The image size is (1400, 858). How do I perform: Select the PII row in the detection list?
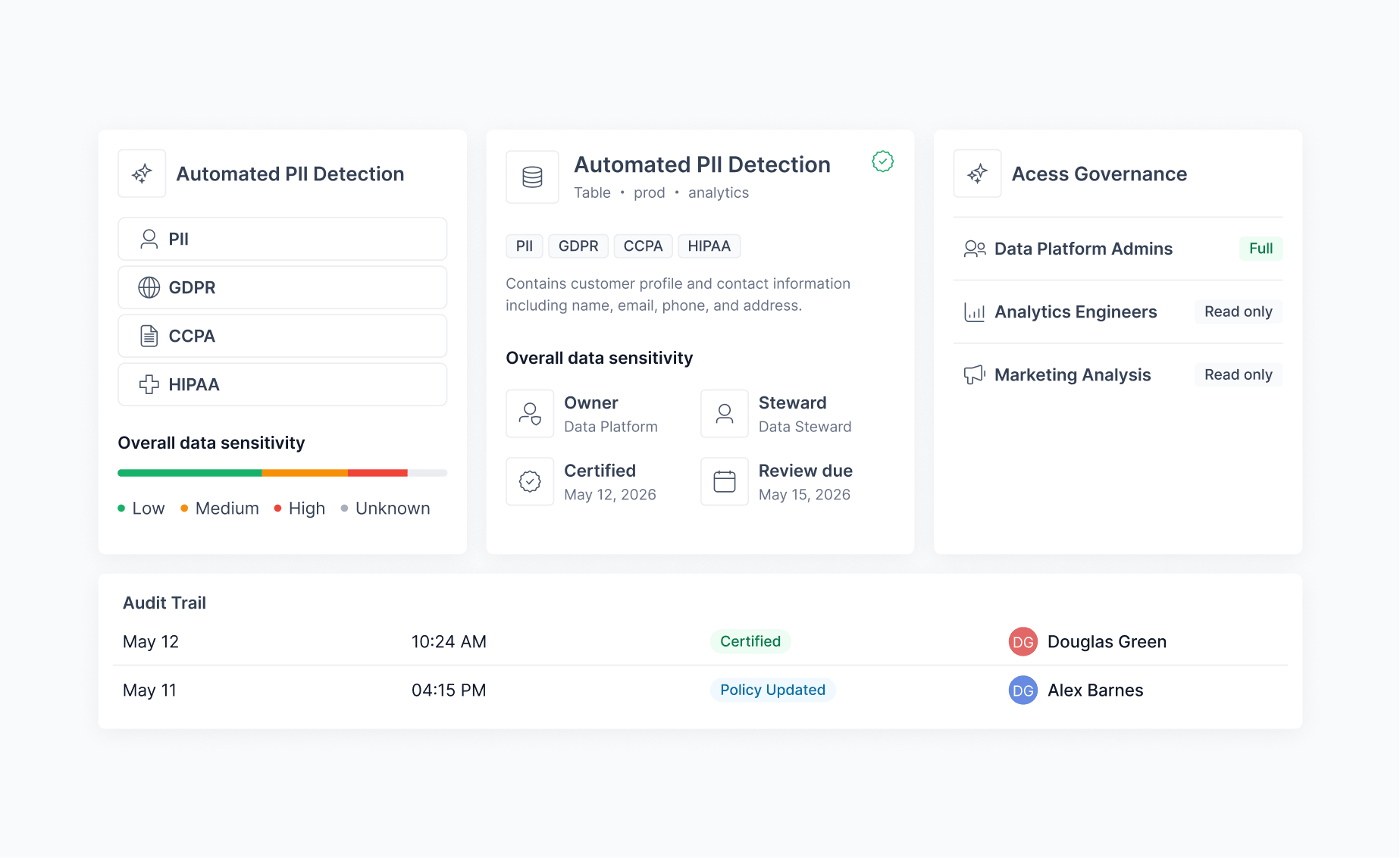point(283,239)
